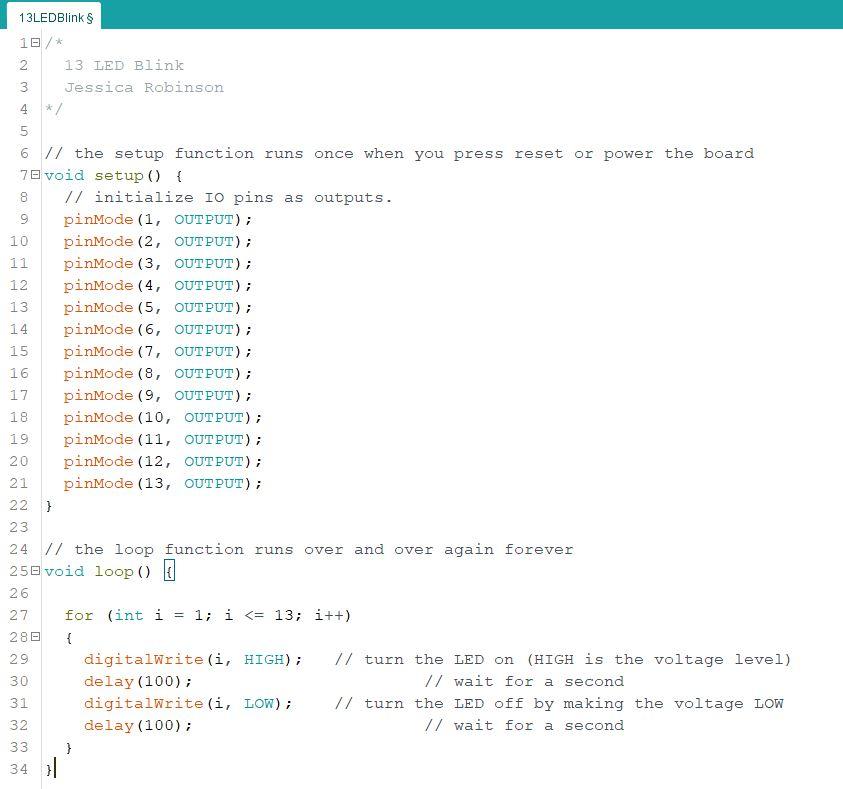The image size is (843, 789).
Task: Collapse the void loop() fold marker
Action: tap(35, 571)
